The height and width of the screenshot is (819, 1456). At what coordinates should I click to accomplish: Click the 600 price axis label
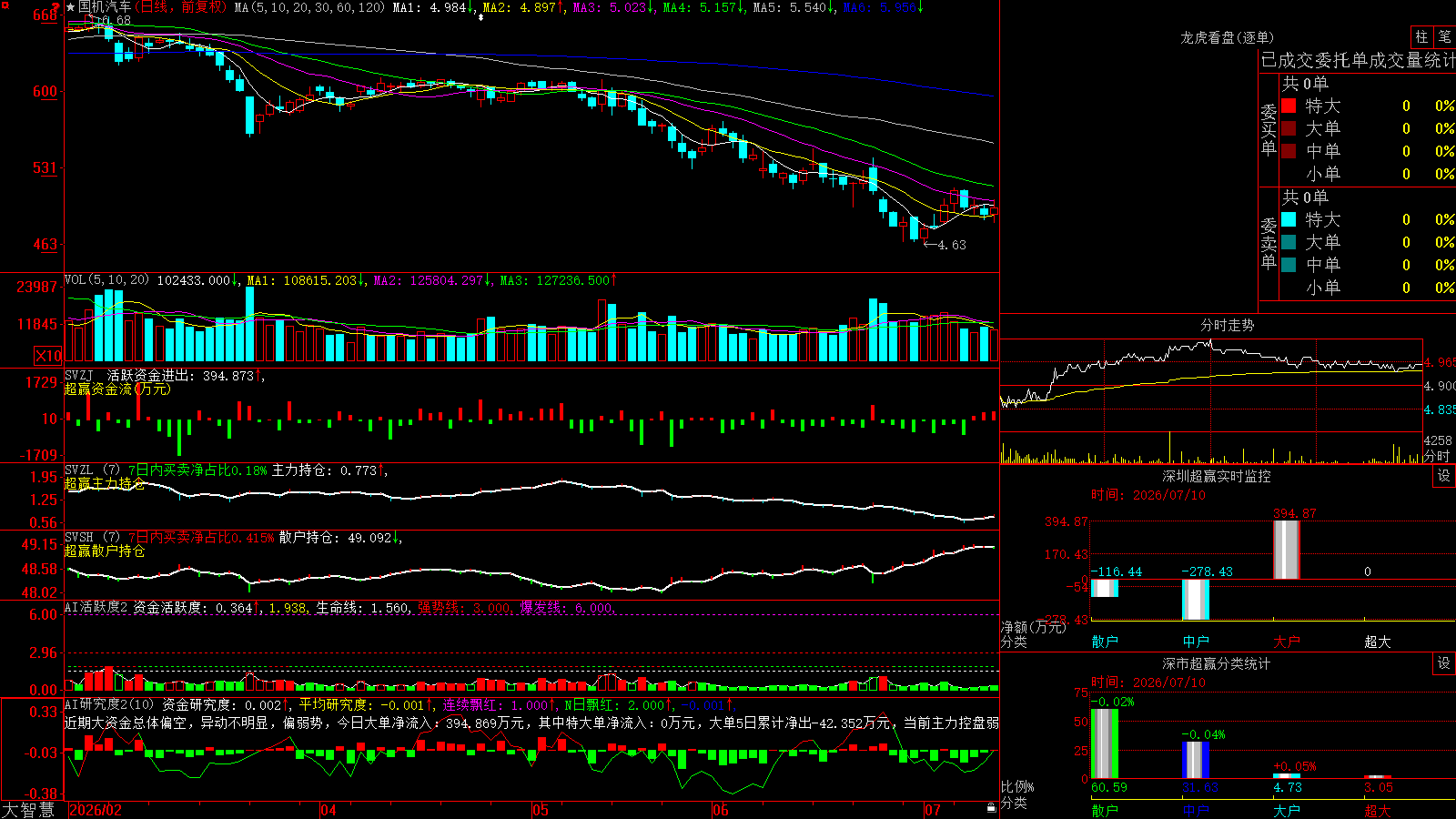pyautogui.click(x=45, y=91)
